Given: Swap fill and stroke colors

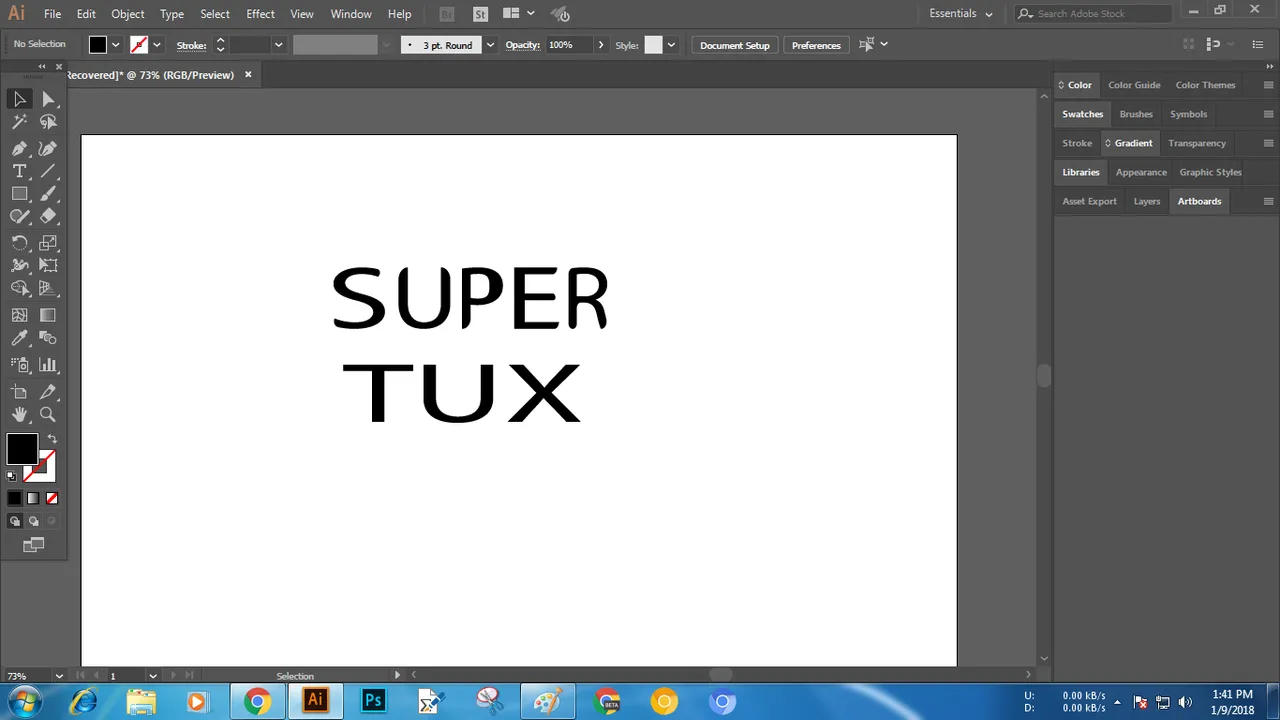Looking at the screenshot, I should (52, 439).
